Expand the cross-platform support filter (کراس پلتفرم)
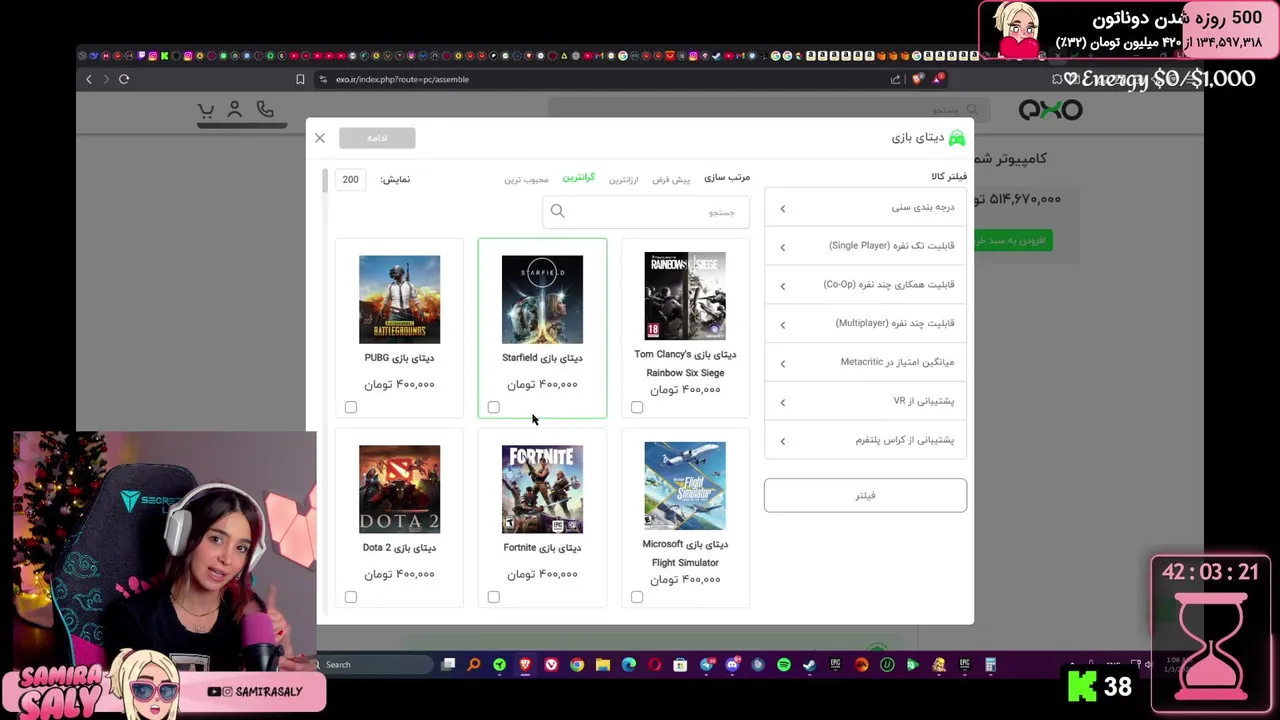 coord(866,440)
